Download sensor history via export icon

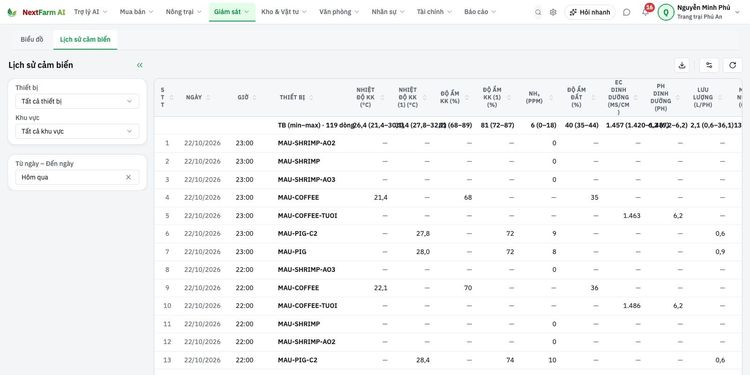coord(682,66)
